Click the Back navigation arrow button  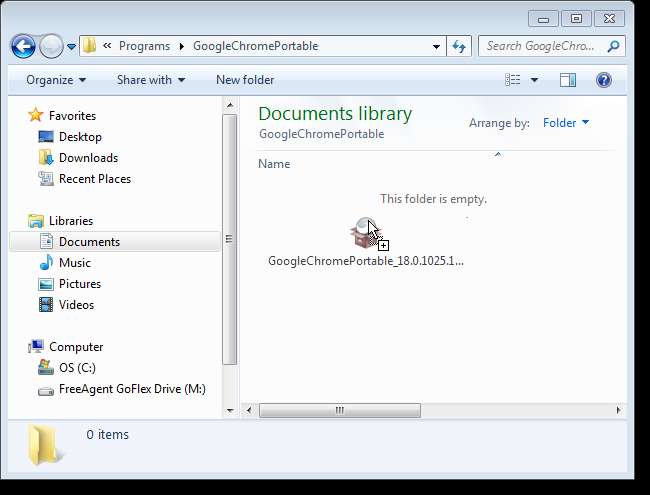tap(23, 46)
